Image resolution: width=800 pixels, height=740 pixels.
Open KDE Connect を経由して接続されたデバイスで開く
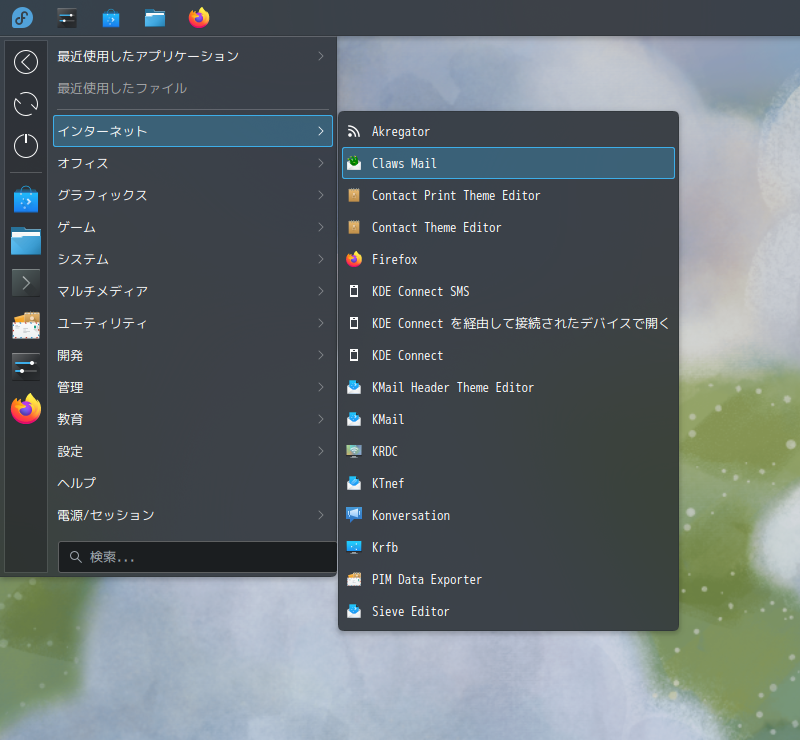[x=508, y=323]
